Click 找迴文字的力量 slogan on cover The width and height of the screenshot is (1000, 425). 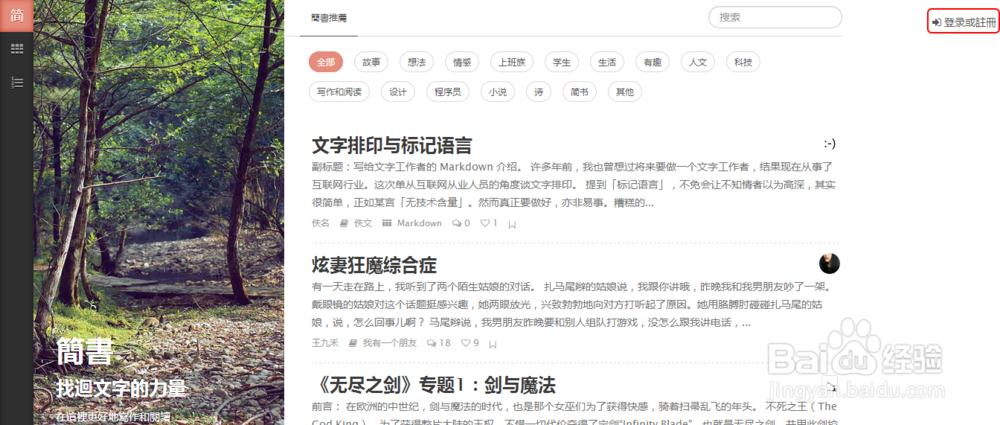coord(121,389)
